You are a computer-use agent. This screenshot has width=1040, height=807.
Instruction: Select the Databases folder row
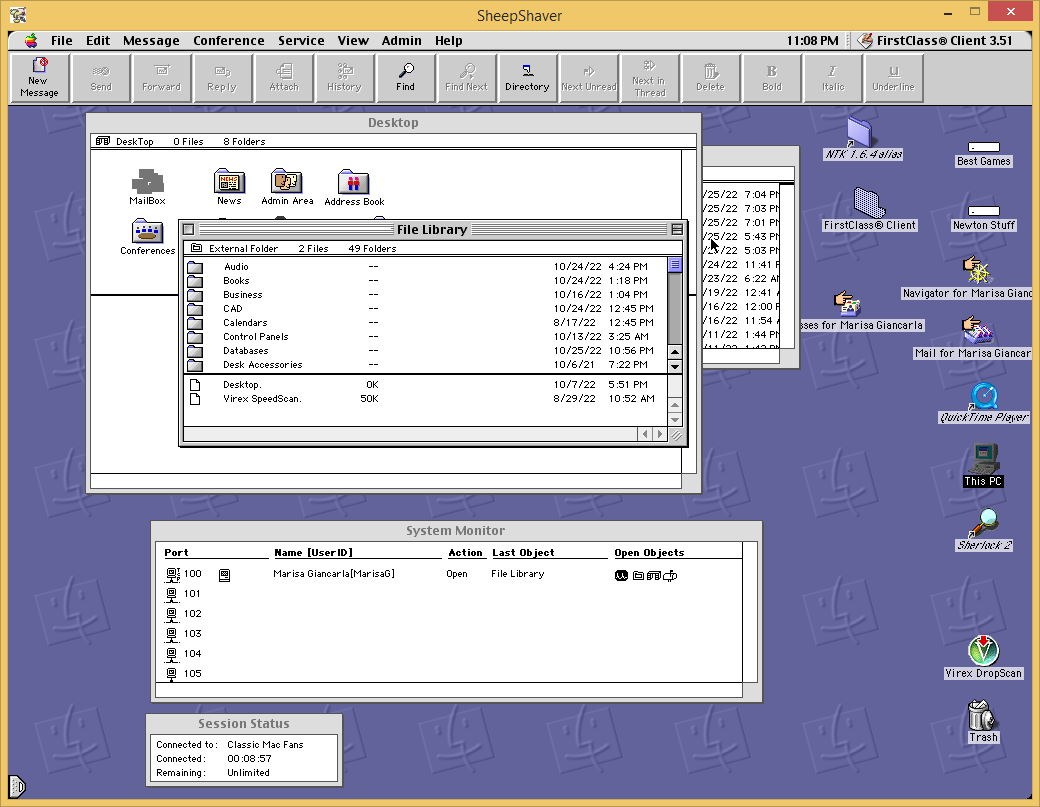tap(426, 350)
